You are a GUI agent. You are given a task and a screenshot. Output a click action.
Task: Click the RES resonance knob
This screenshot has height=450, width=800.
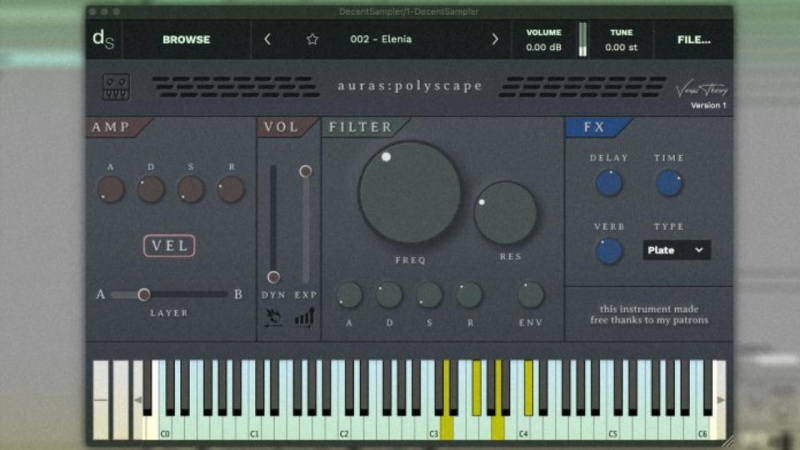click(505, 213)
